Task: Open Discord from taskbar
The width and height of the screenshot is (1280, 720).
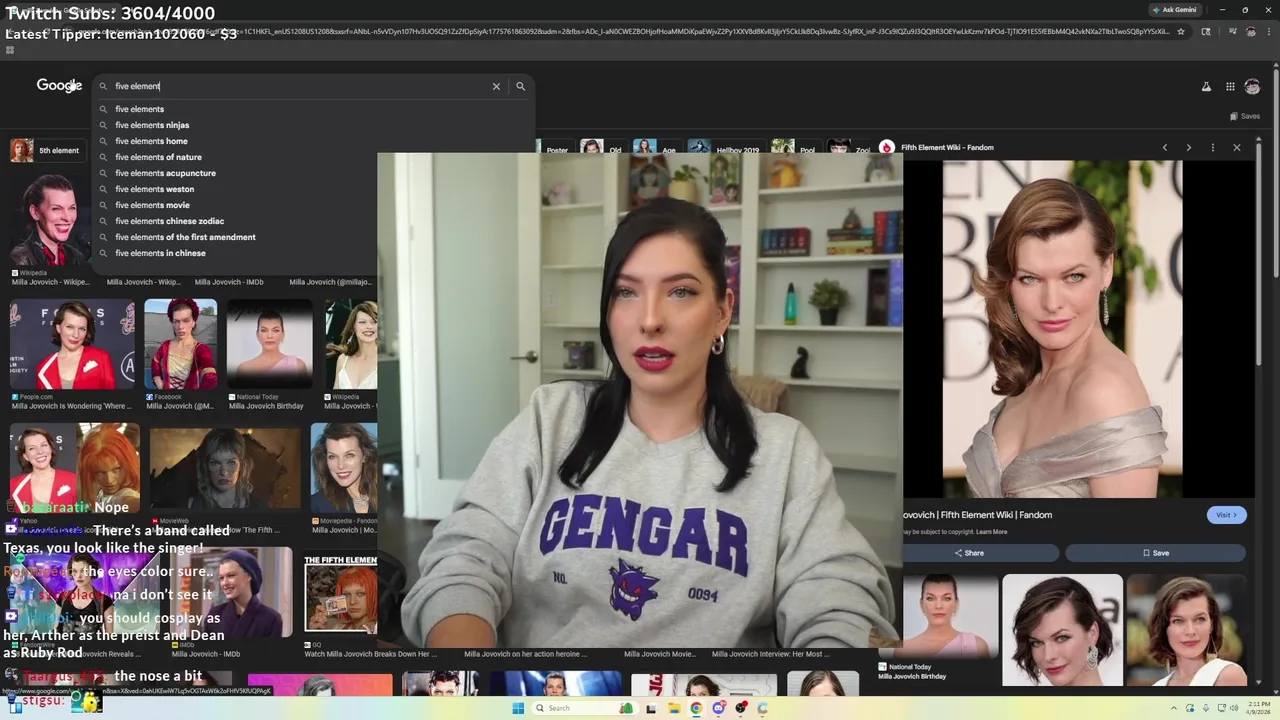Action: (718, 708)
